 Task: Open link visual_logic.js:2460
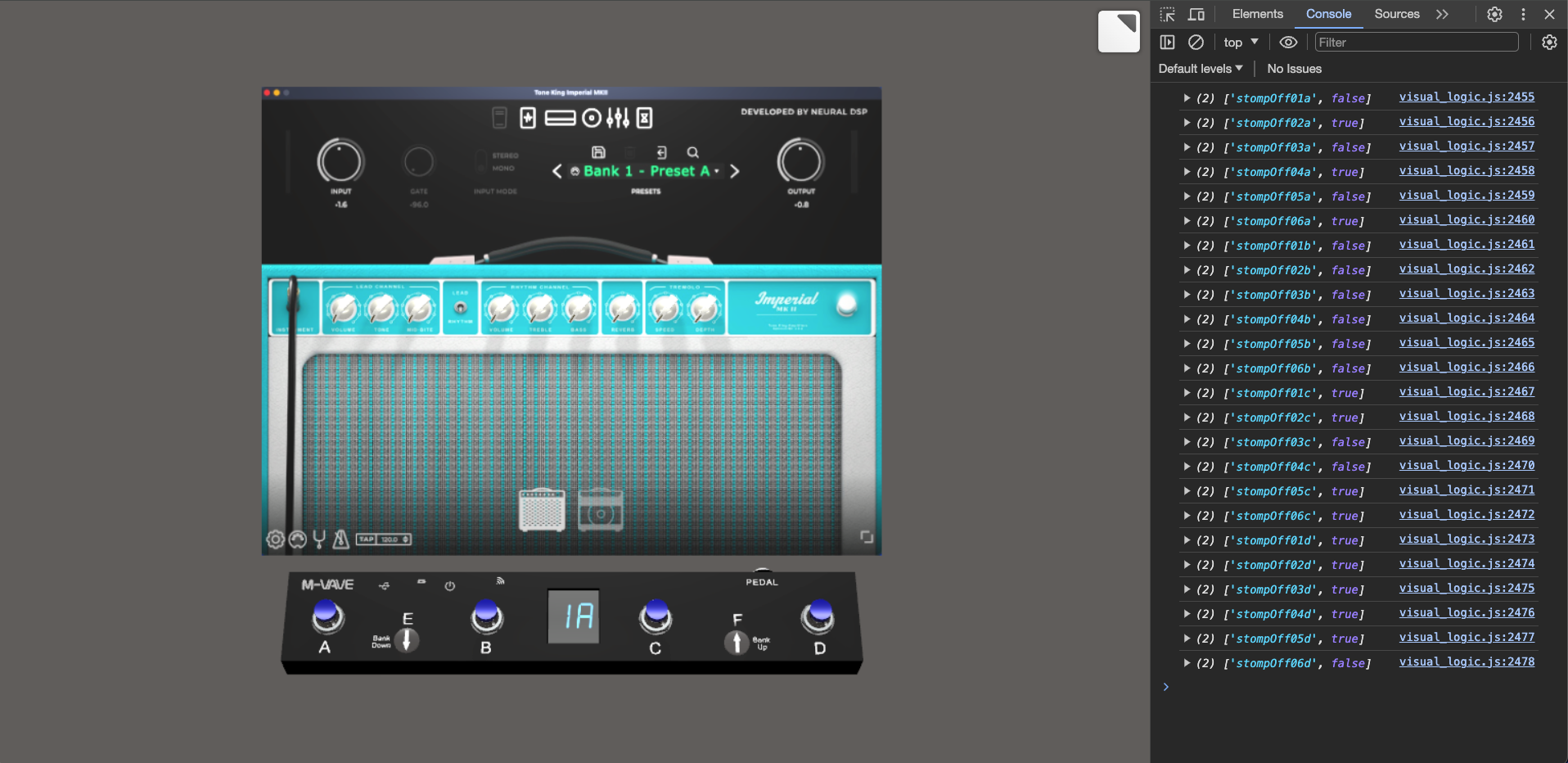coord(1467,219)
